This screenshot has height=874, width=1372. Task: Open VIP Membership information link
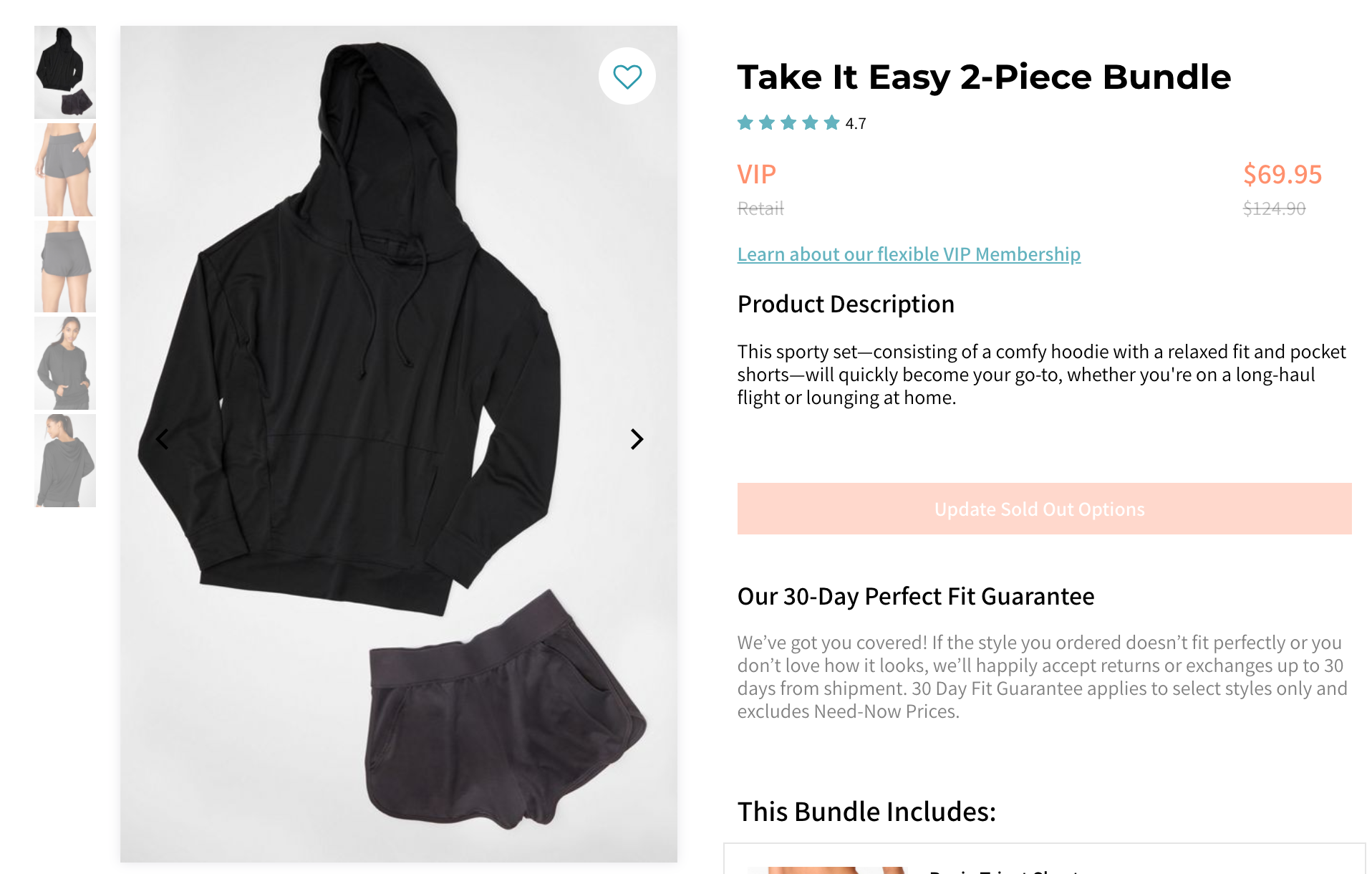pos(909,254)
